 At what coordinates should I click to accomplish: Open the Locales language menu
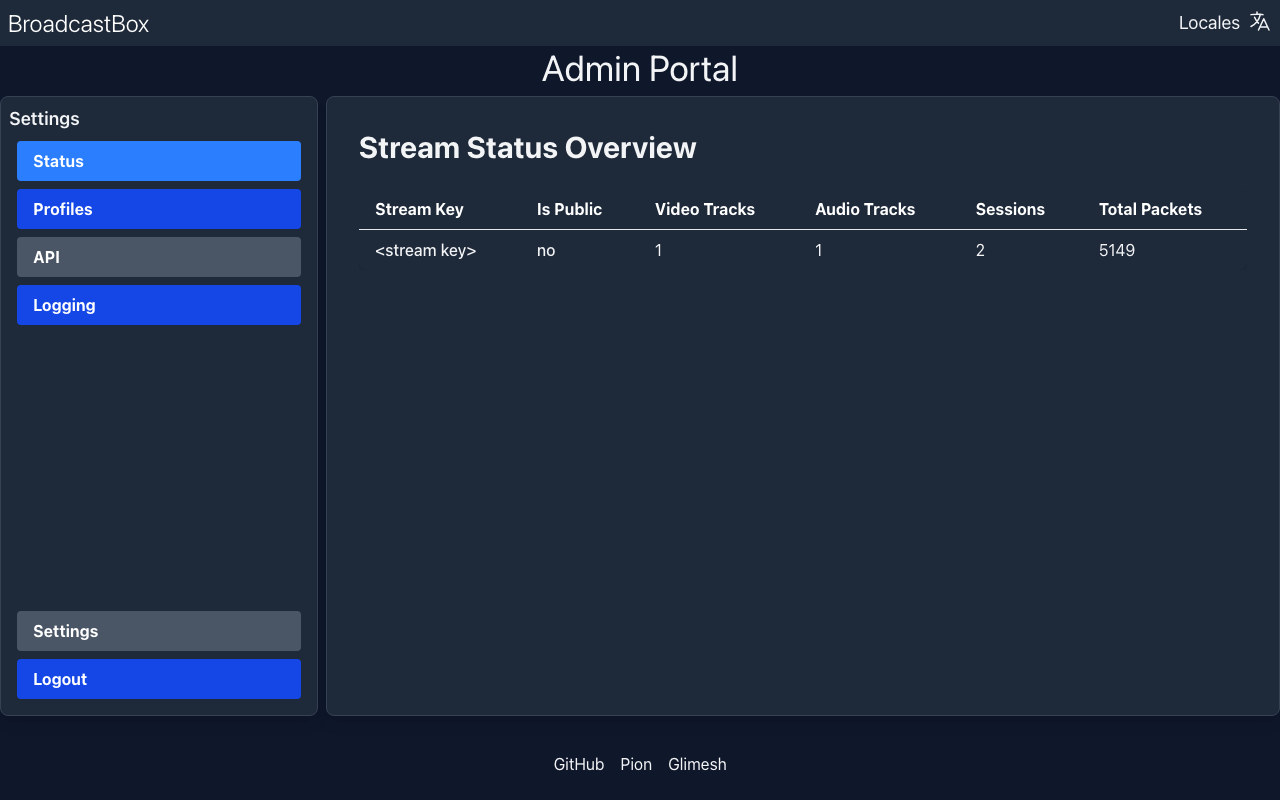tap(1224, 22)
